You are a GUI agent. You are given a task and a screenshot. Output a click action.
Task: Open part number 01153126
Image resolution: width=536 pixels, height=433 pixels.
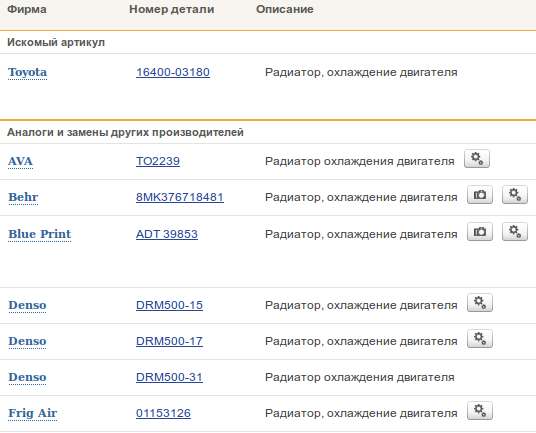pyautogui.click(x=163, y=413)
